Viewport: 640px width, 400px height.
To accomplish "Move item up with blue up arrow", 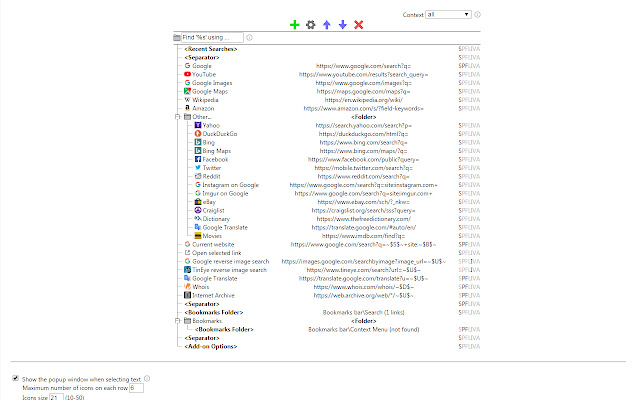I will (327, 25).
